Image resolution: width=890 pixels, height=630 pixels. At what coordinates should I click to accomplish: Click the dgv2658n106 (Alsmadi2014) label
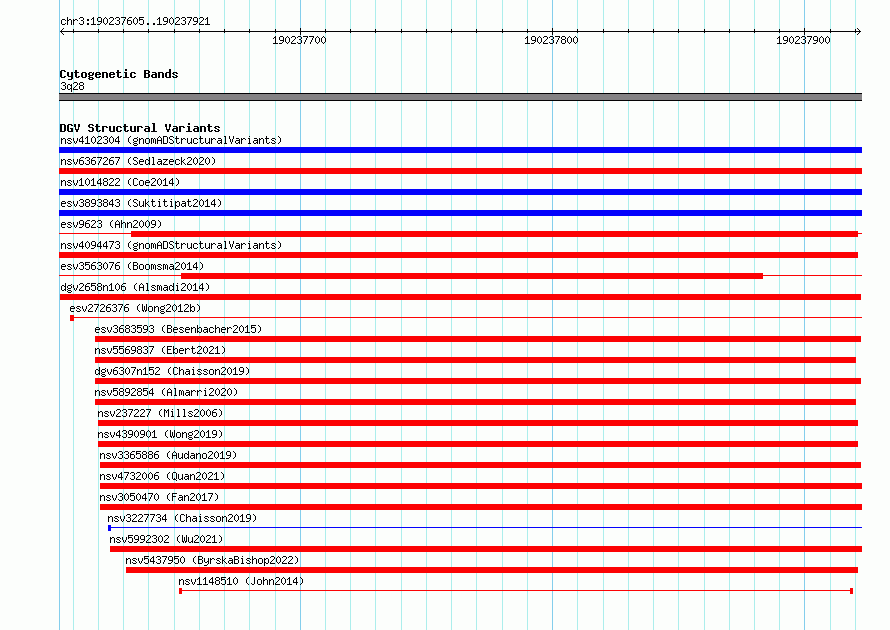(x=135, y=287)
